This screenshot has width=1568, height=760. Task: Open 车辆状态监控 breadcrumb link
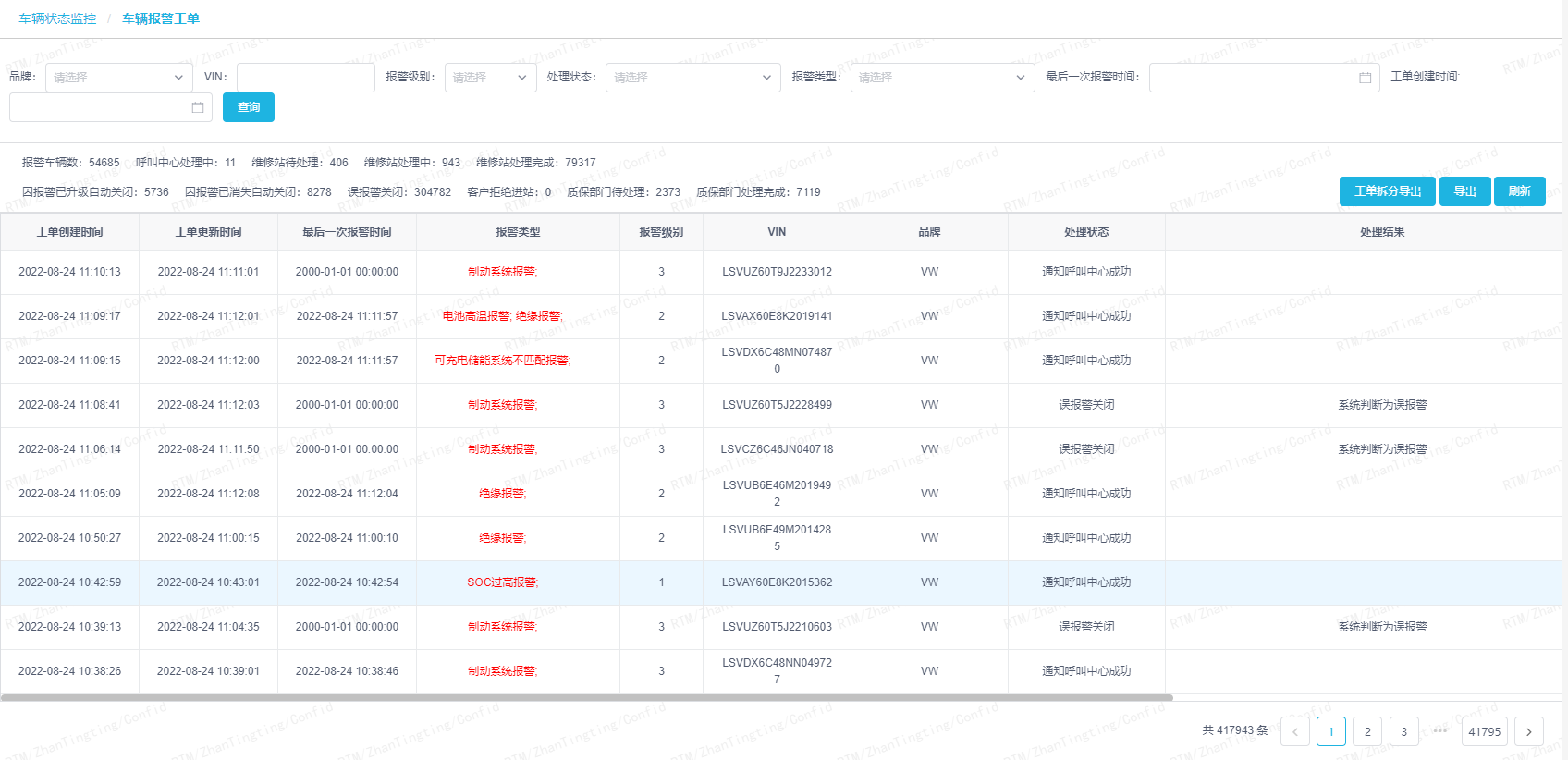(57, 18)
